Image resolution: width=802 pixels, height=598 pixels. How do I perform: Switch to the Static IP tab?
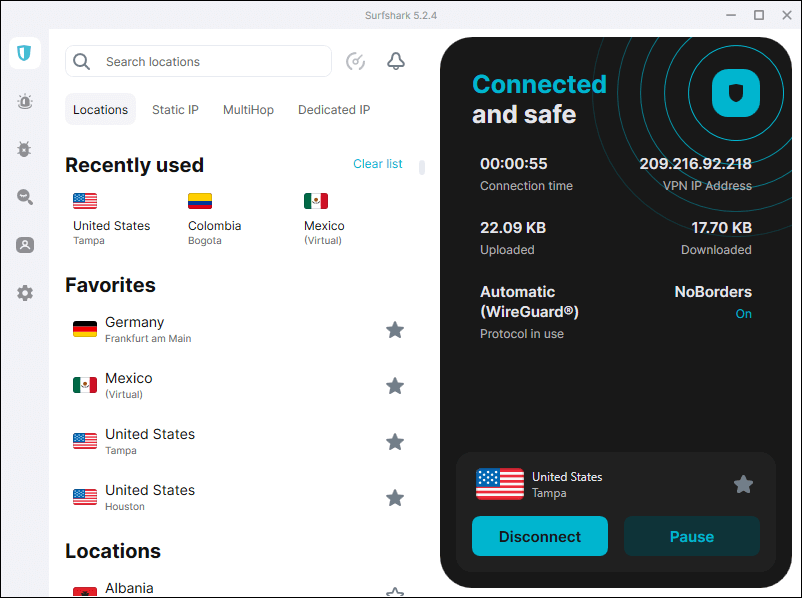coord(175,109)
